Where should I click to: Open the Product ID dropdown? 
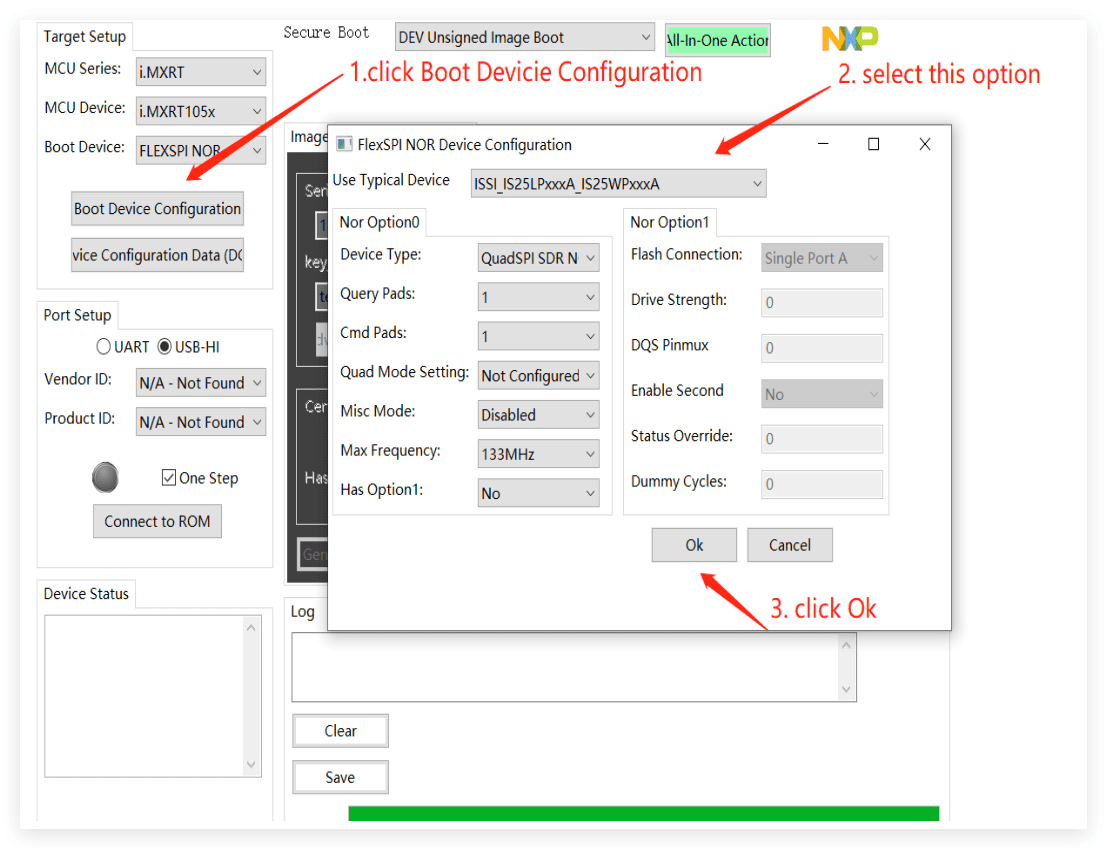coord(201,421)
